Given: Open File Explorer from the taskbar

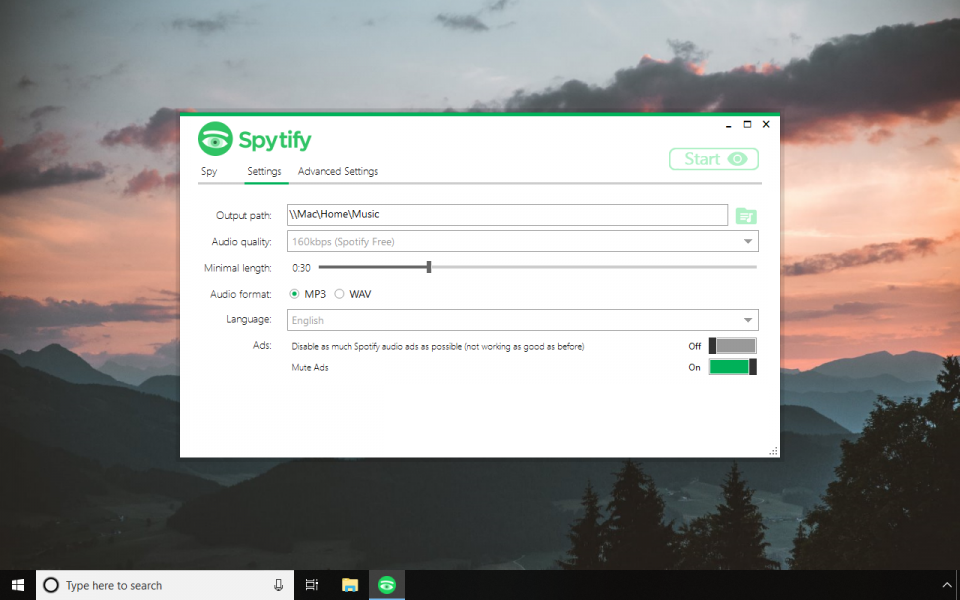Looking at the screenshot, I should click(350, 585).
